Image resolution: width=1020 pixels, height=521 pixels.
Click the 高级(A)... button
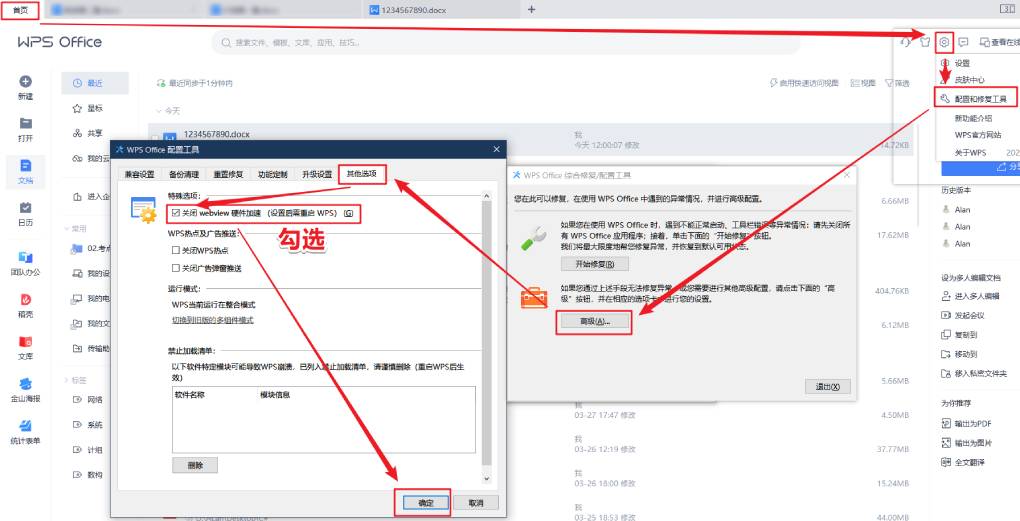pyautogui.click(x=595, y=321)
